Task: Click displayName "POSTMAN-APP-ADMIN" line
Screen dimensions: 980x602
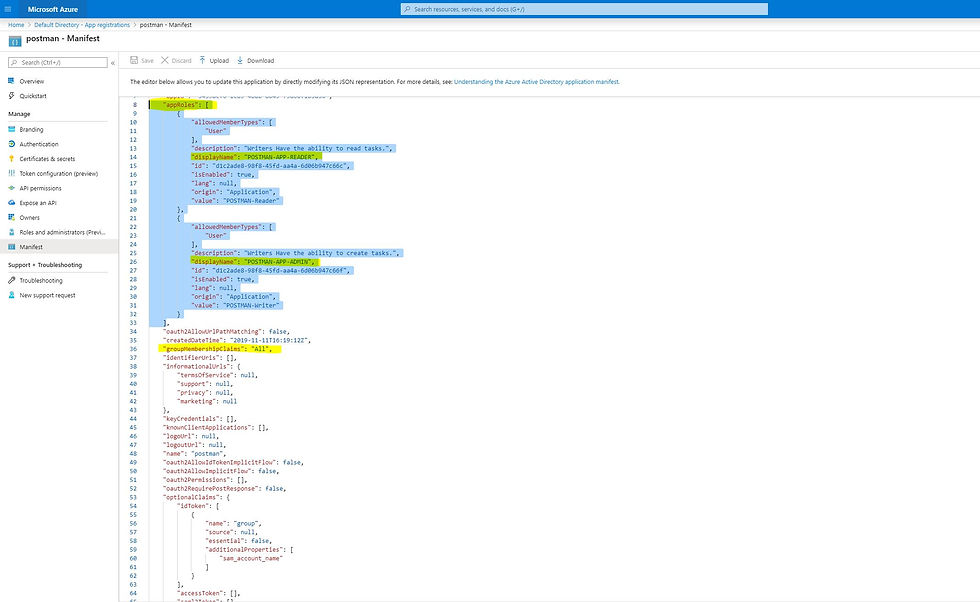Action: pyautogui.click(x=254, y=262)
